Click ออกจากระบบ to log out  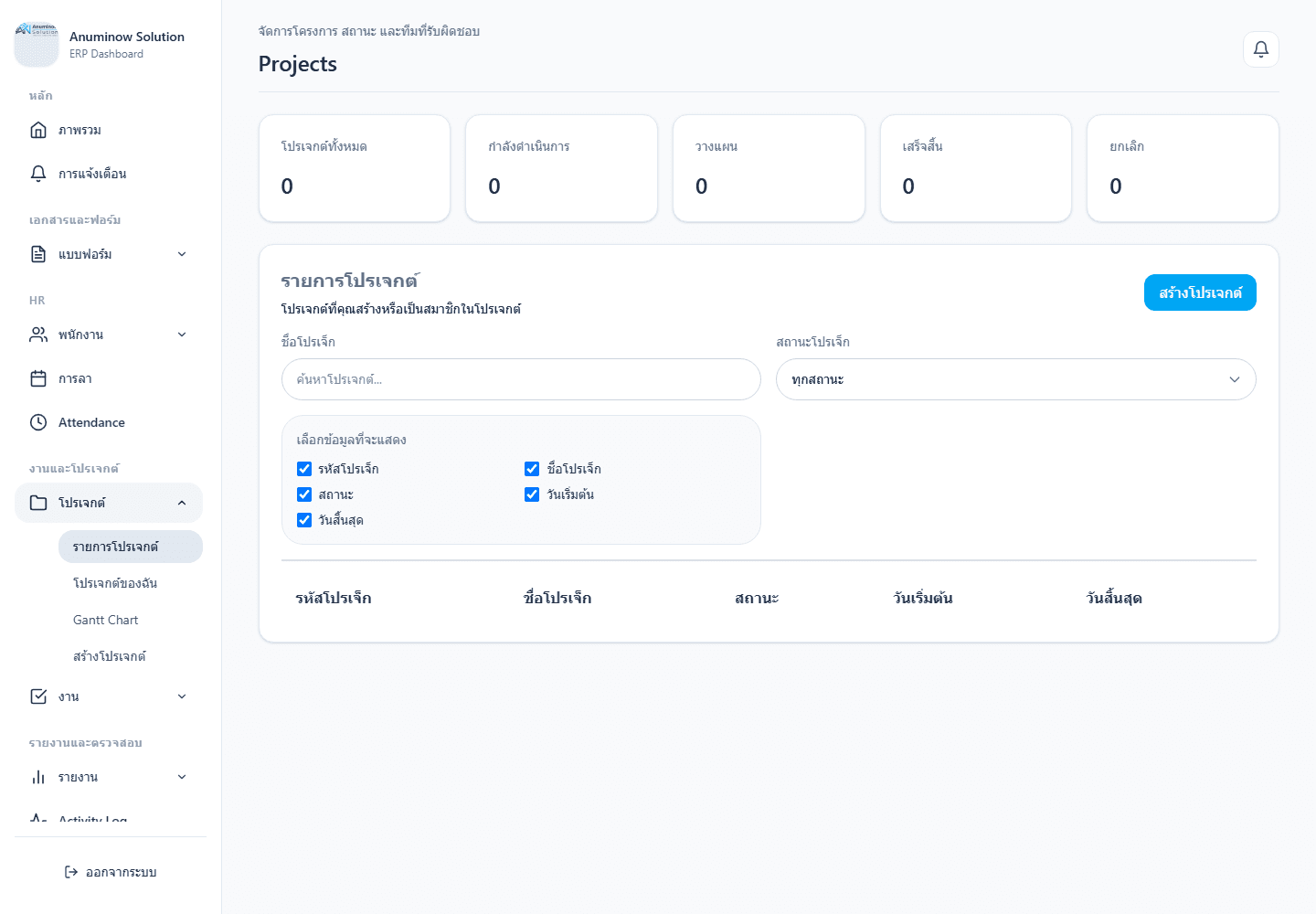tap(111, 872)
